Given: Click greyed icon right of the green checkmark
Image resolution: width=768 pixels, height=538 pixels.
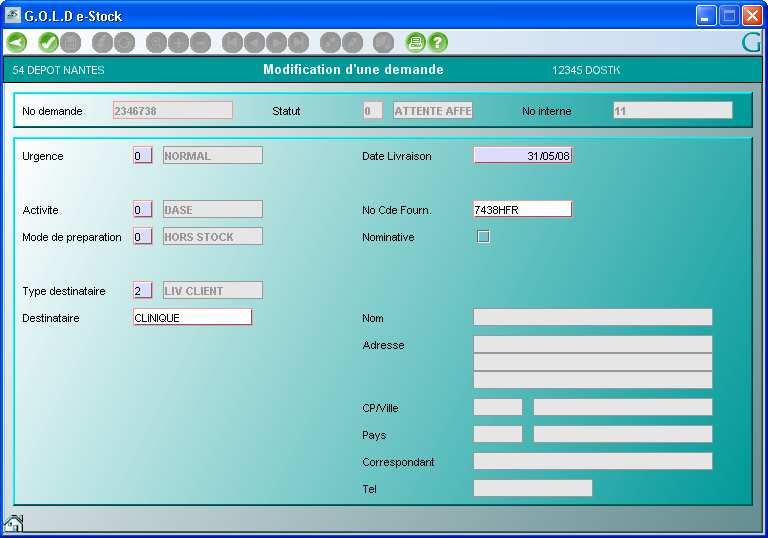Looking at the screenshot, I should click(70, 42).
